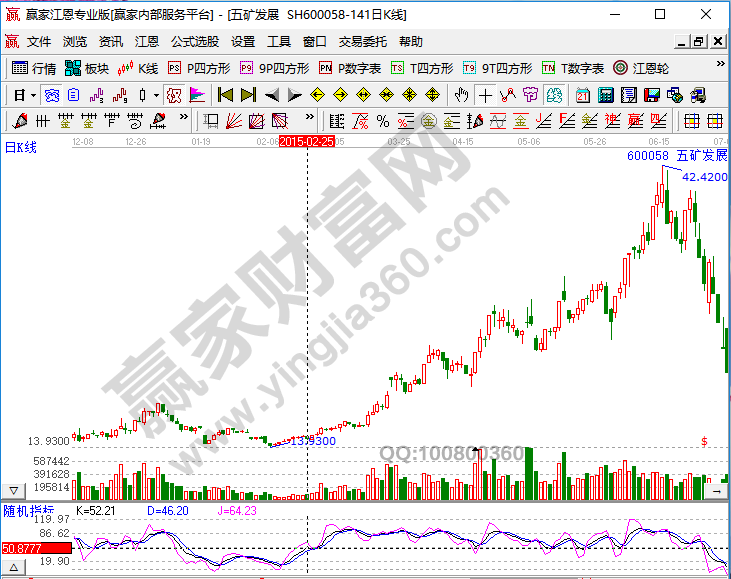Open the 设置 menu
Screen dimensions: 731x579
[x=243, y=42]
